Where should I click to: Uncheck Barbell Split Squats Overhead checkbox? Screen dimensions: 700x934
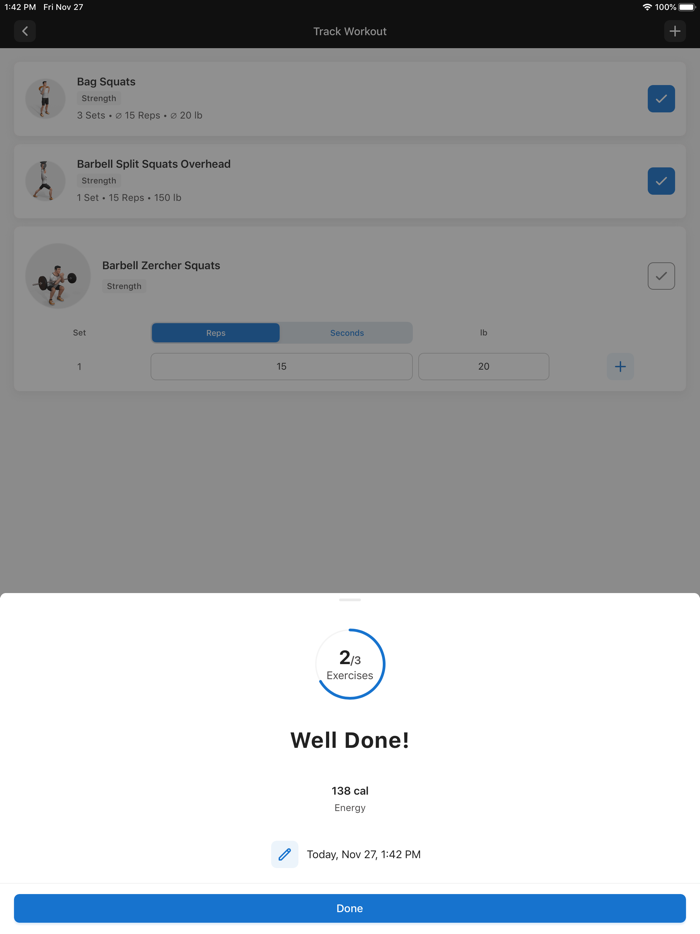[x=661, y=181]
